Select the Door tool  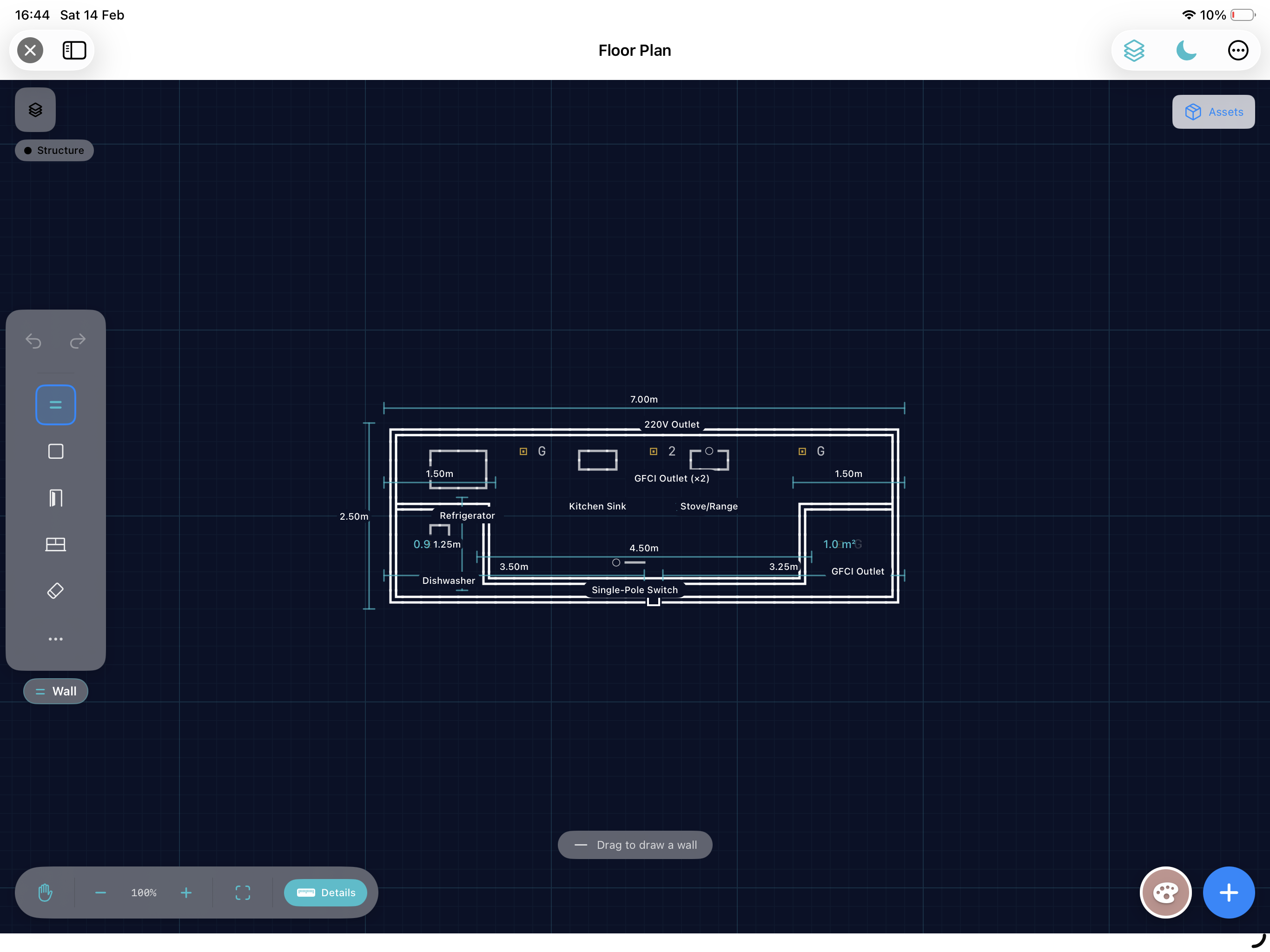click(55, 498)
